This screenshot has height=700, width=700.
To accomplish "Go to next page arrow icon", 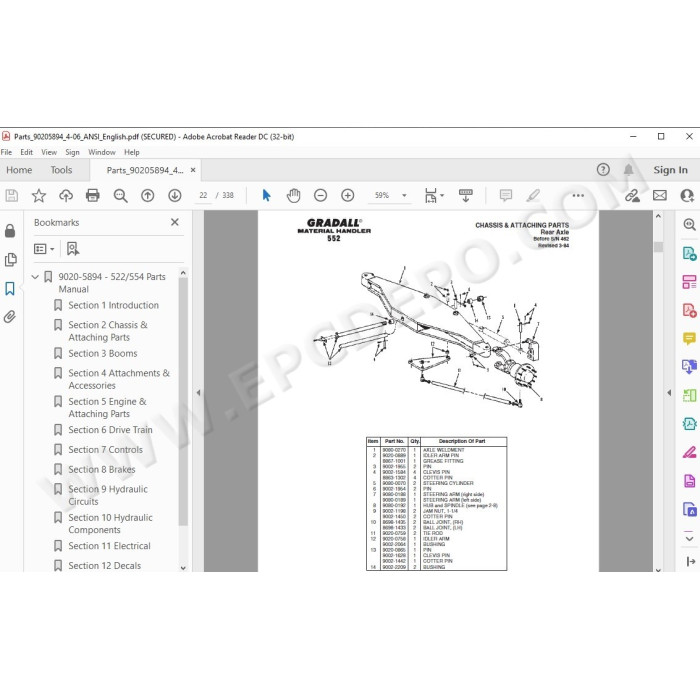I will [x=175, y=196].
